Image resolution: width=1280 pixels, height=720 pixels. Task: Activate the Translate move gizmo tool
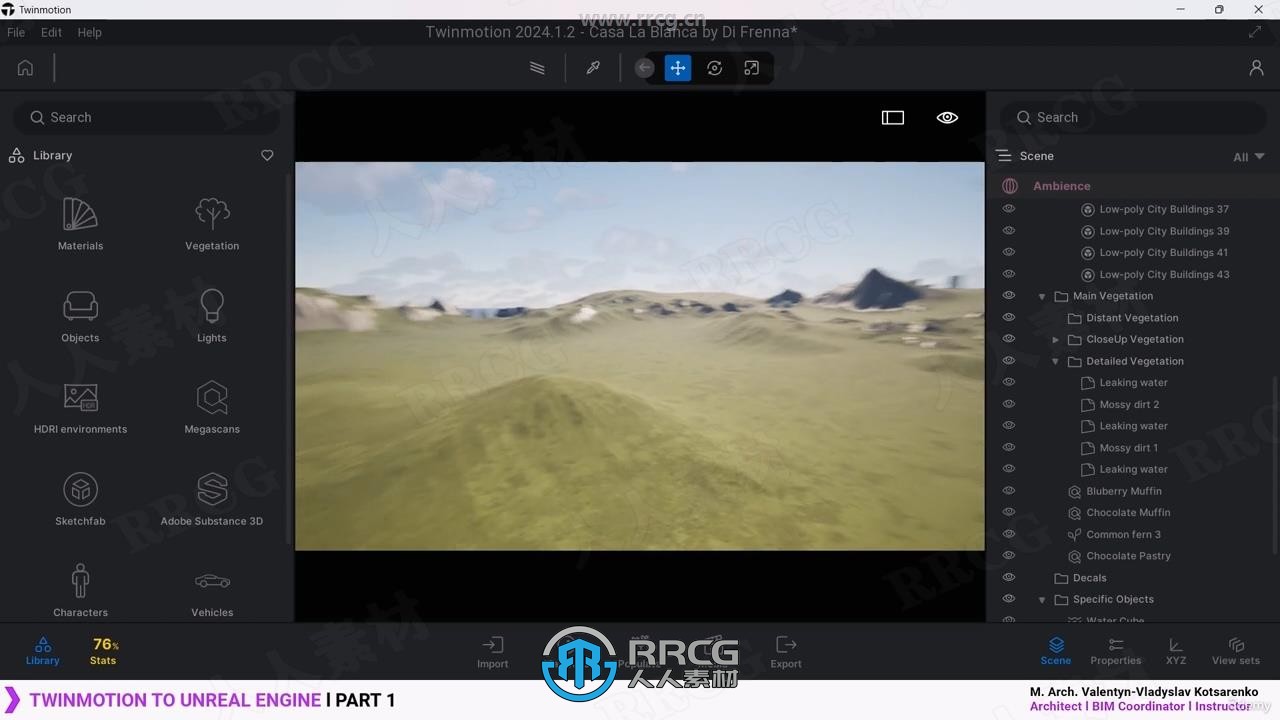pos(678,68)
